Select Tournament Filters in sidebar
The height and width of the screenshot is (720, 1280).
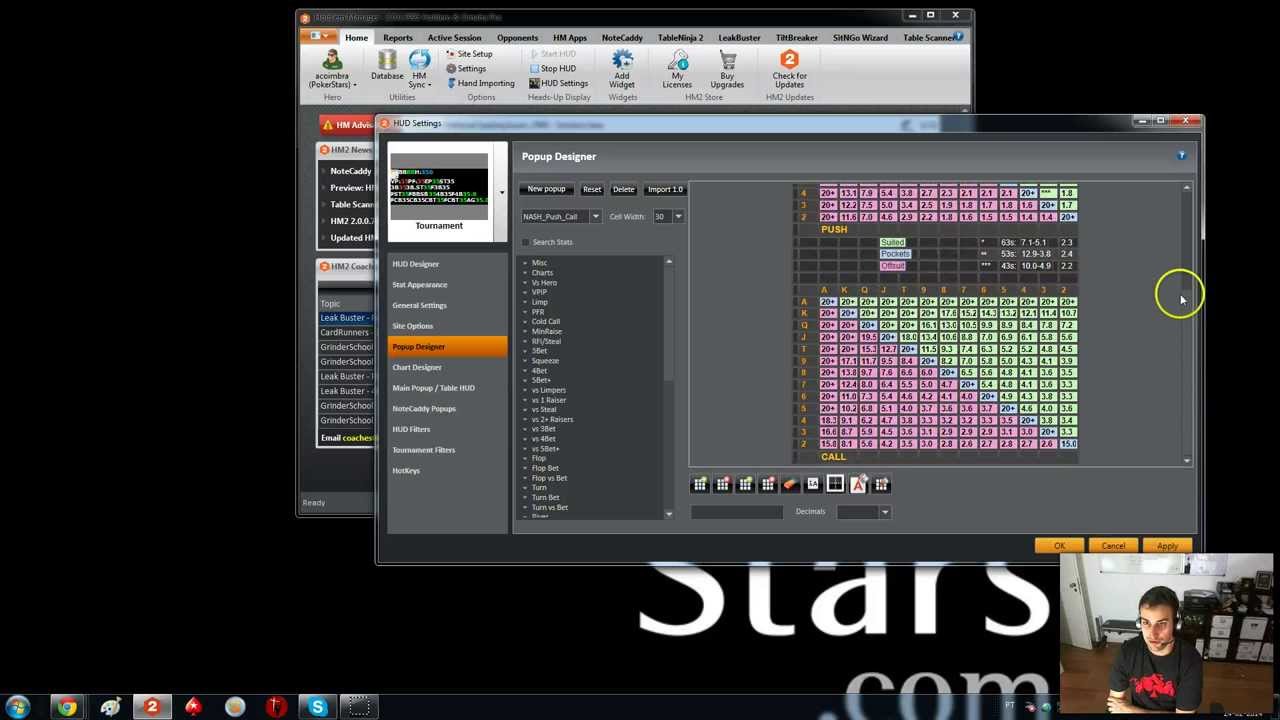click(x=447, y=450)
